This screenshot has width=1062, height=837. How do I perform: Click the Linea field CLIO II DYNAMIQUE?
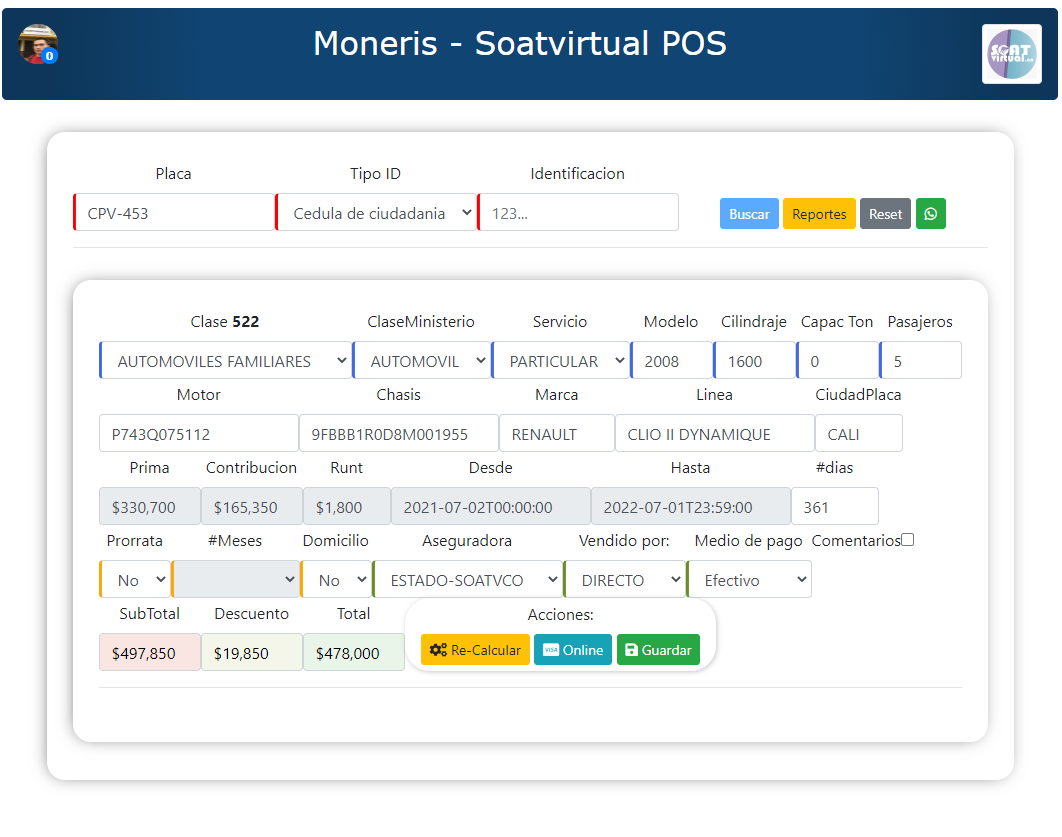[715, 433]
